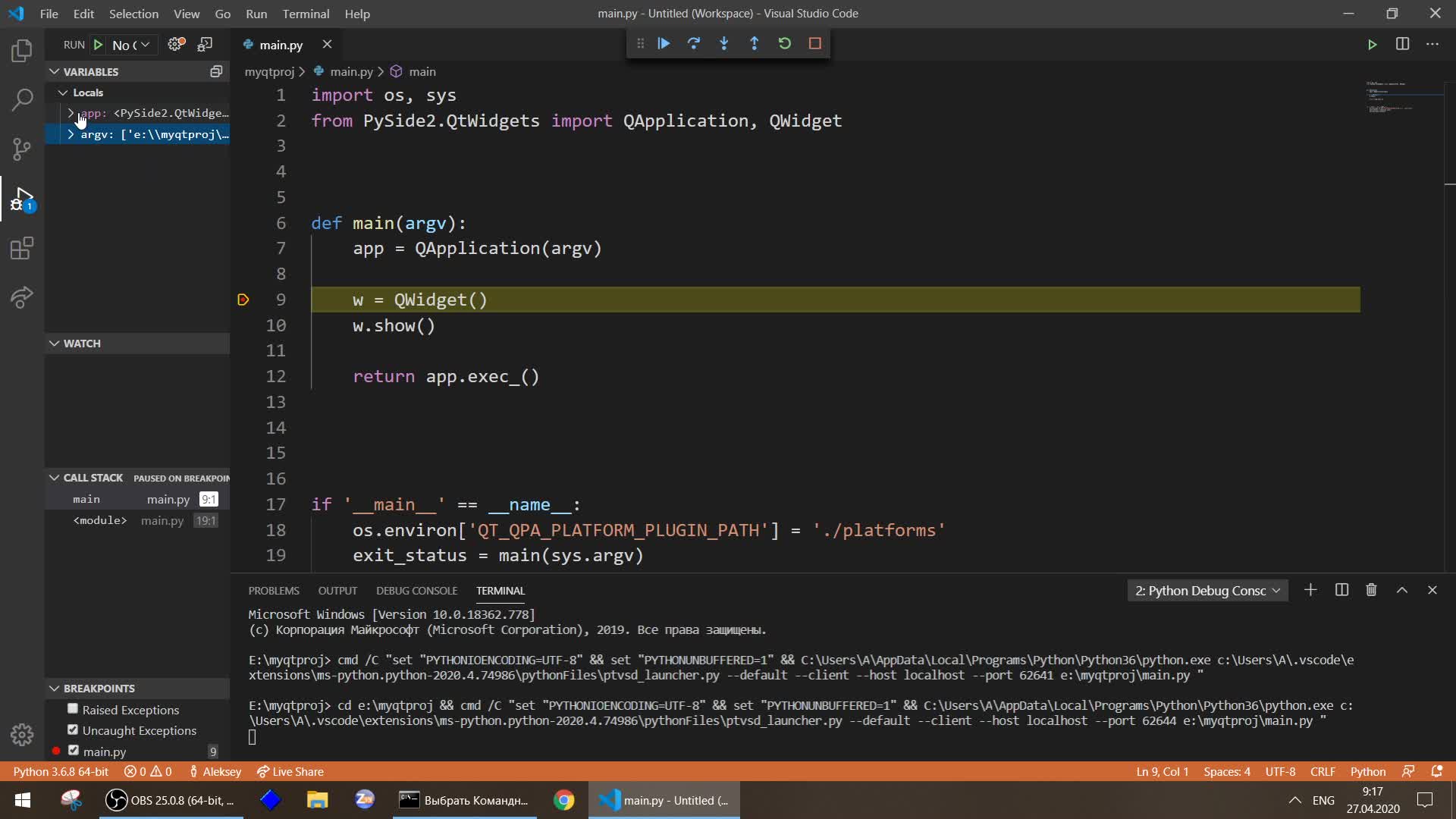Screen dimensions: 1456x819
Task: Open debug configuration dropdown
Action: point(132,45)
